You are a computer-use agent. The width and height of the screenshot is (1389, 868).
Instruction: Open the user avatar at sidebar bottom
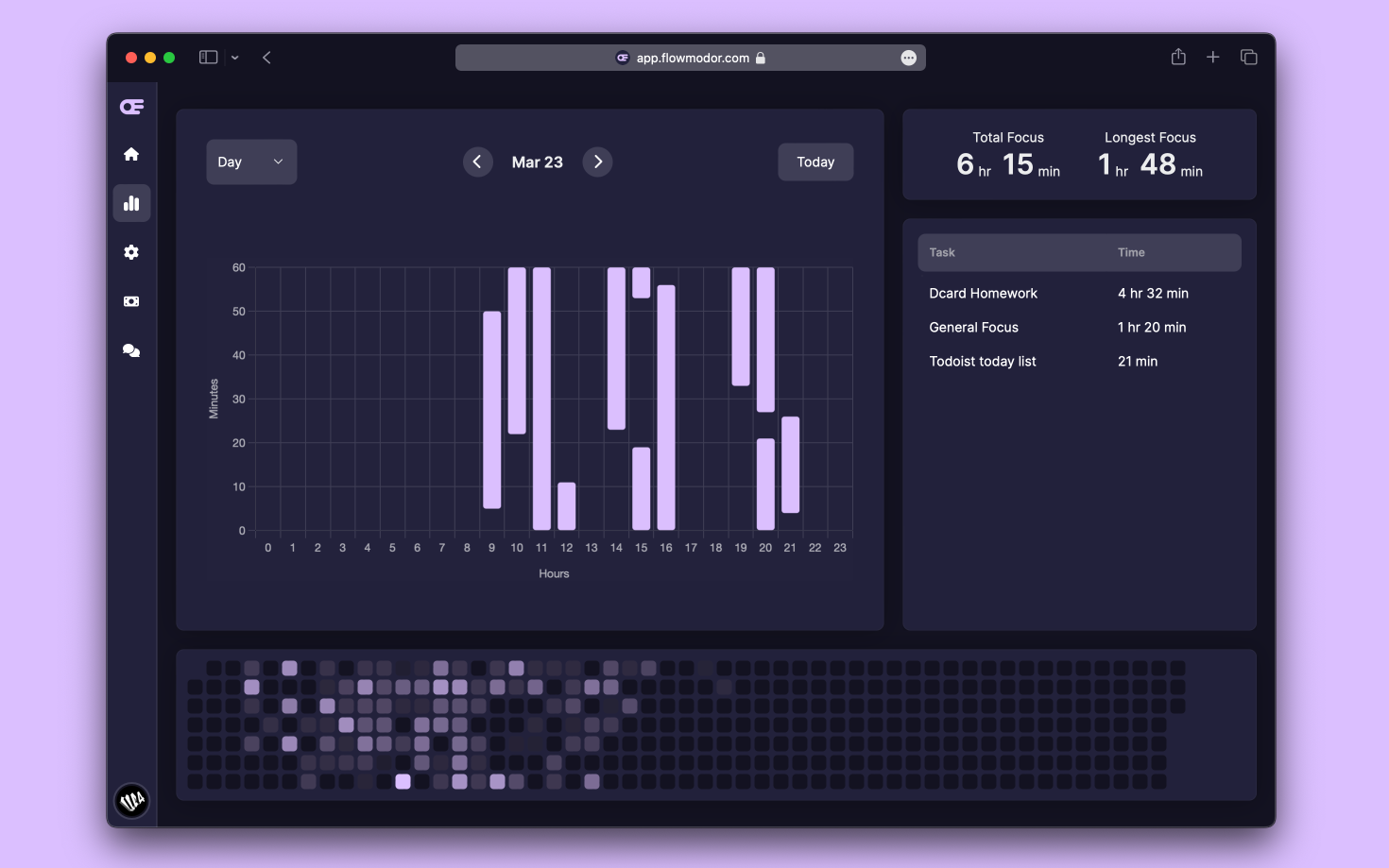(131, 801)
